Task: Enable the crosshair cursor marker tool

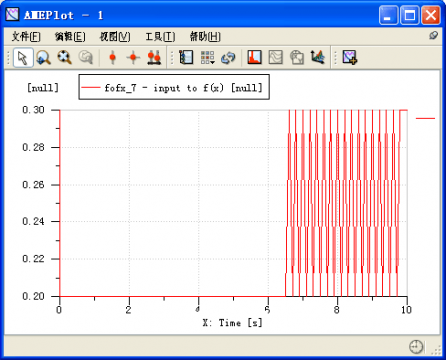Action: coord(133,58)
